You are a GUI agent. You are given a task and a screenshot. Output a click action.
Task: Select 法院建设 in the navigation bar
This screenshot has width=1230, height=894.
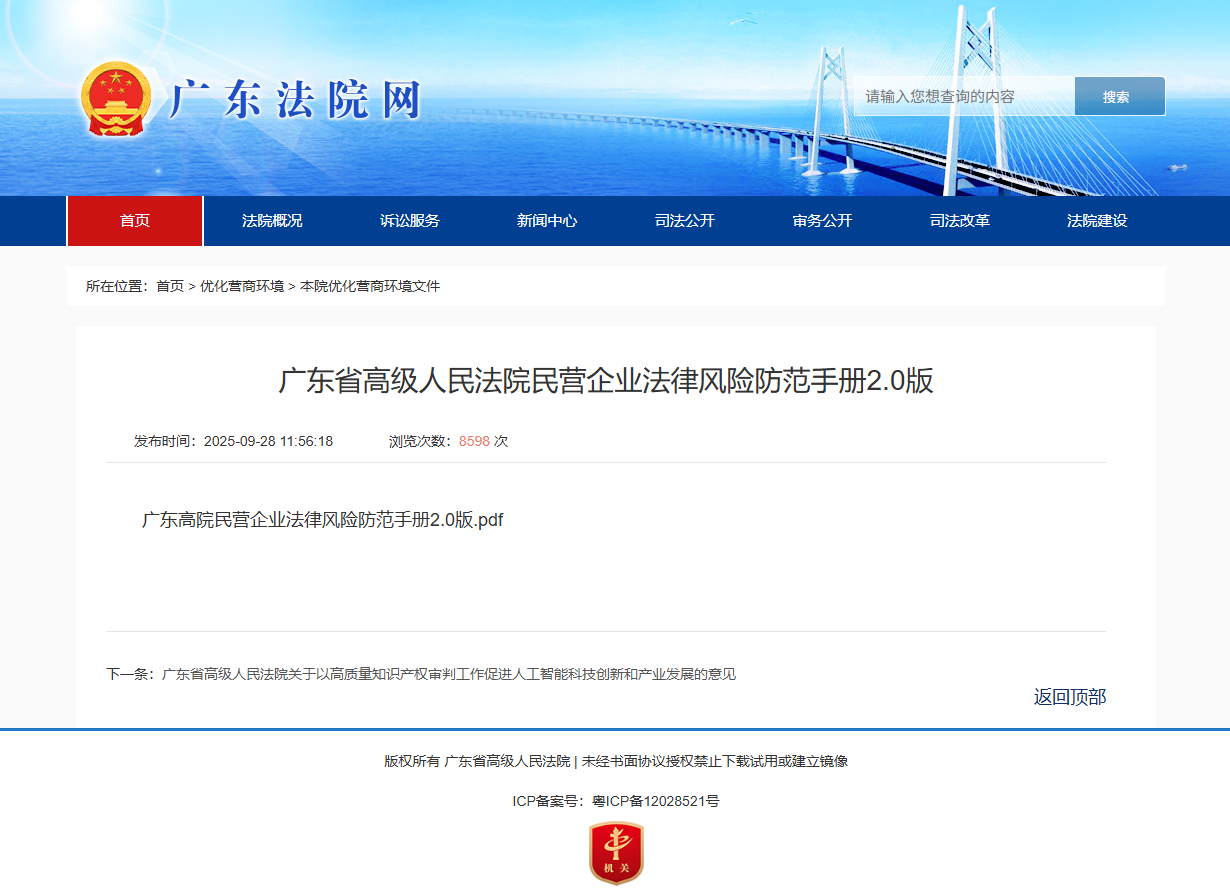click(x=1097, y=221)
